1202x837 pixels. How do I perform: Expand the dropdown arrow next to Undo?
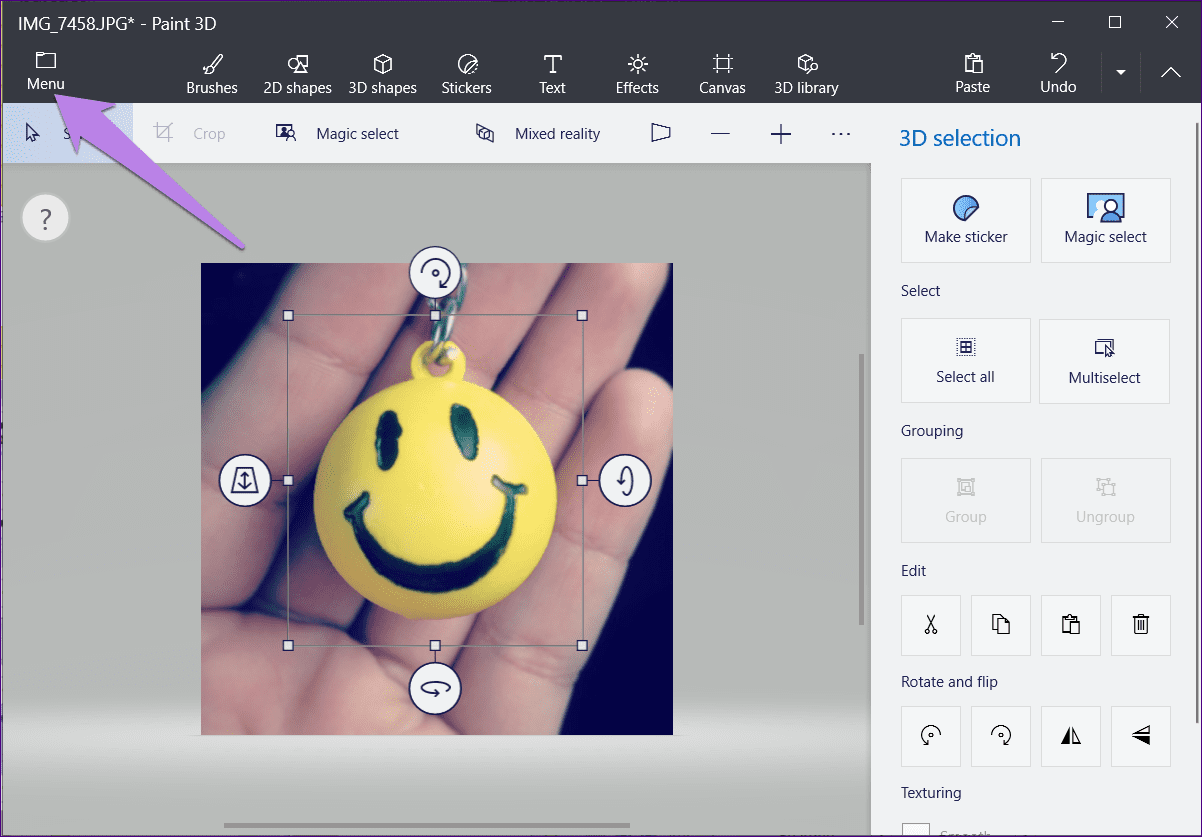tap(1121, 73)
